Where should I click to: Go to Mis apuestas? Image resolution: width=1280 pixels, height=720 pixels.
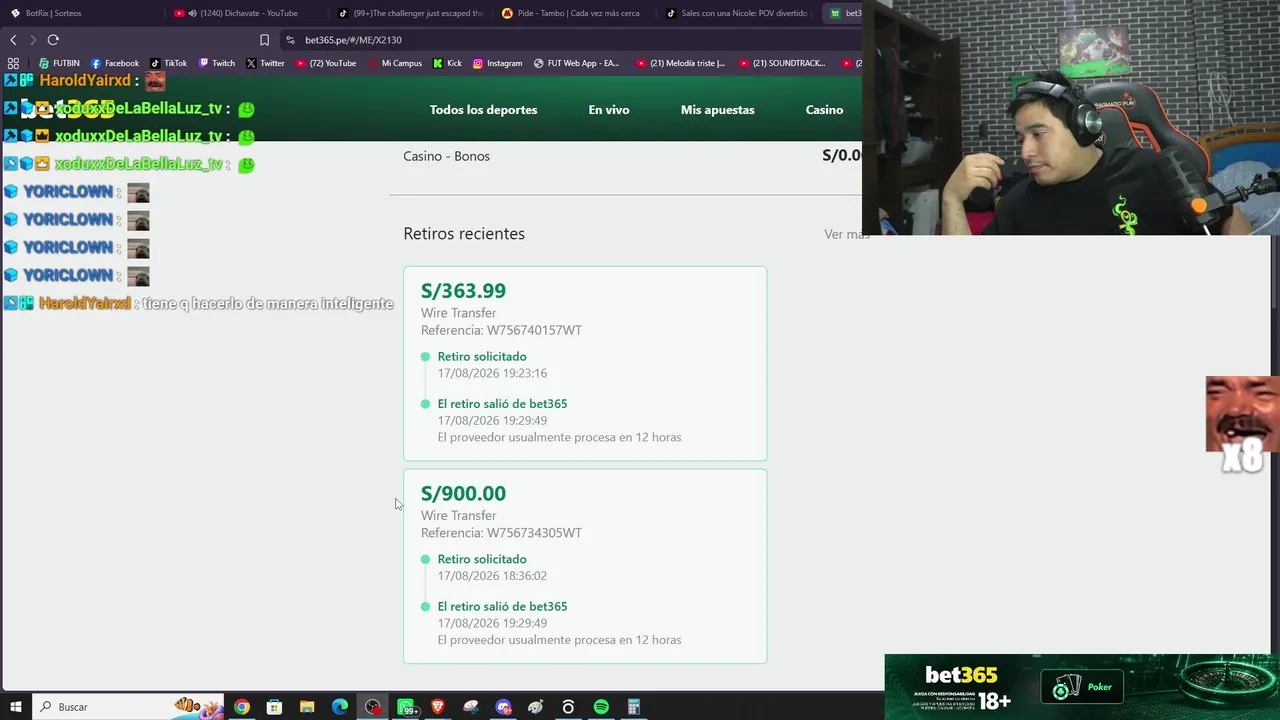pos(717,110)
